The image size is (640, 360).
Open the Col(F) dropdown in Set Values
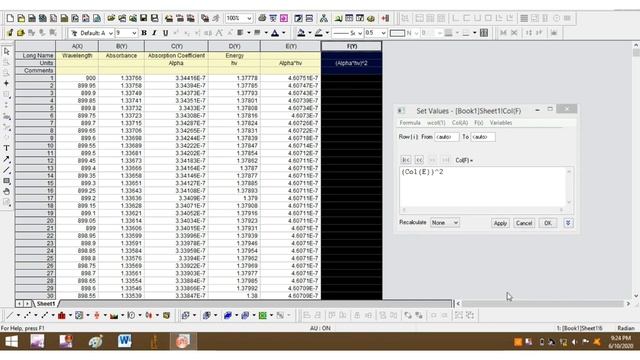(x=464, y=160)
